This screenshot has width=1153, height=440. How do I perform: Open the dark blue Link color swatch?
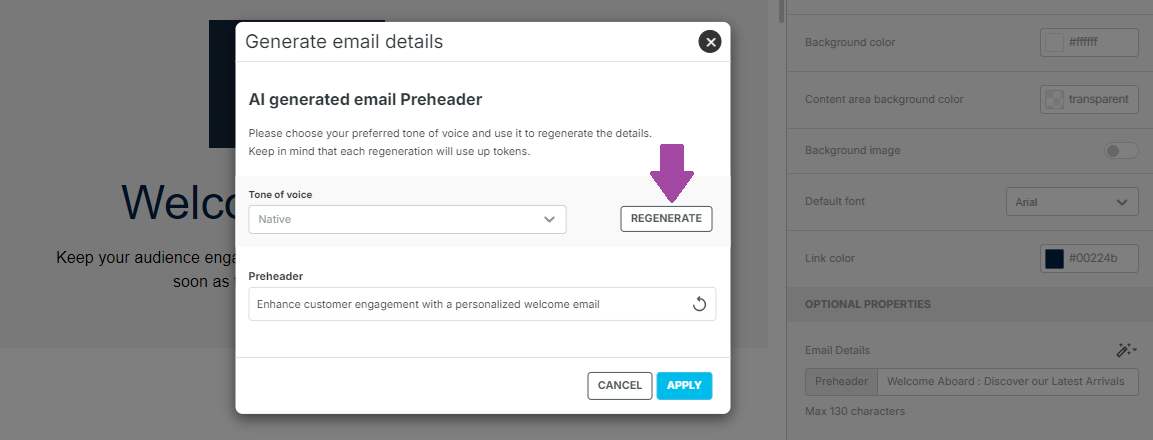[x=1054, y=259]
